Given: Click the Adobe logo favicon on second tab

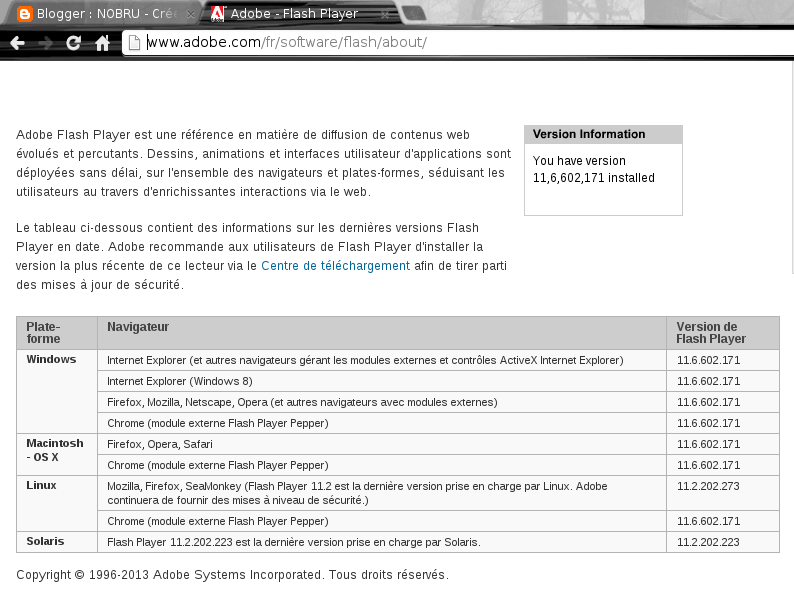Looking at the screenshot, I should (x=217, y=14).
